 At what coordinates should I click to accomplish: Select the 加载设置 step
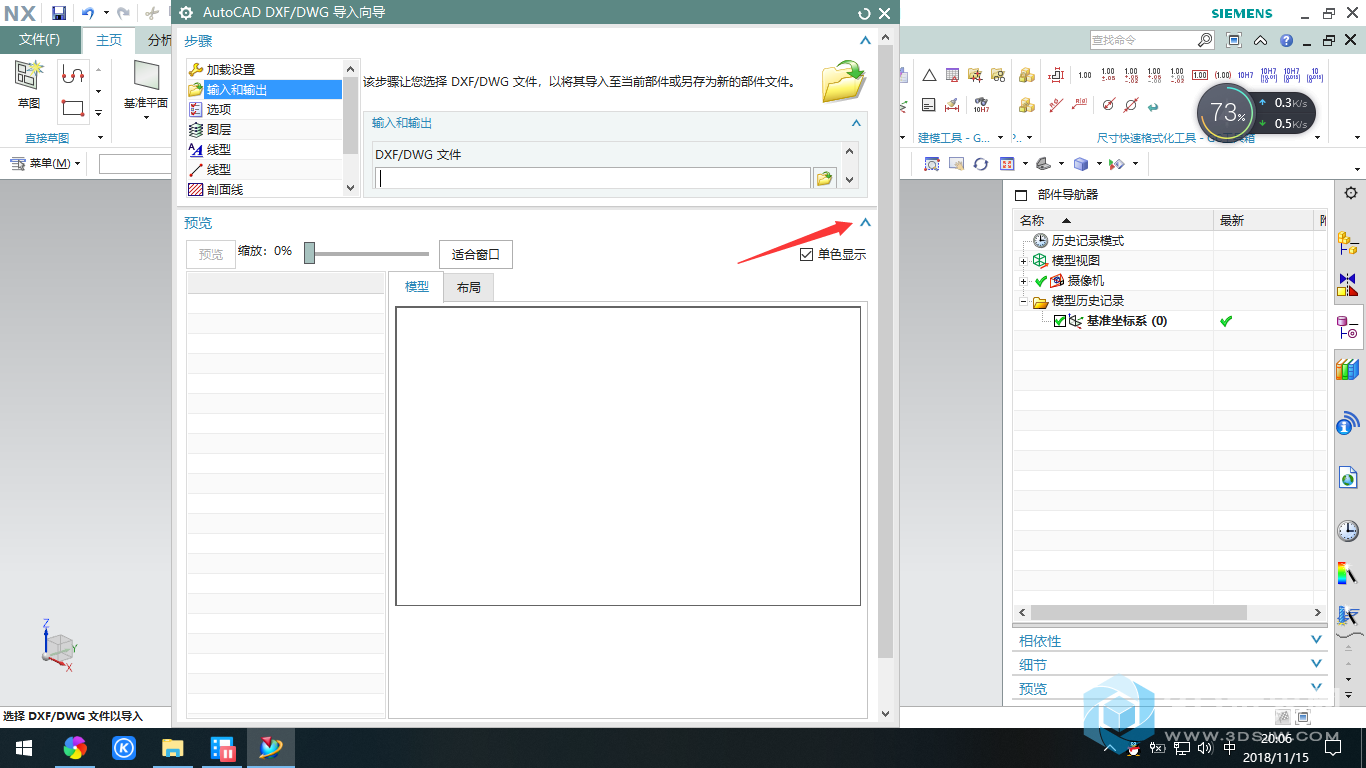tap(264, 69)
